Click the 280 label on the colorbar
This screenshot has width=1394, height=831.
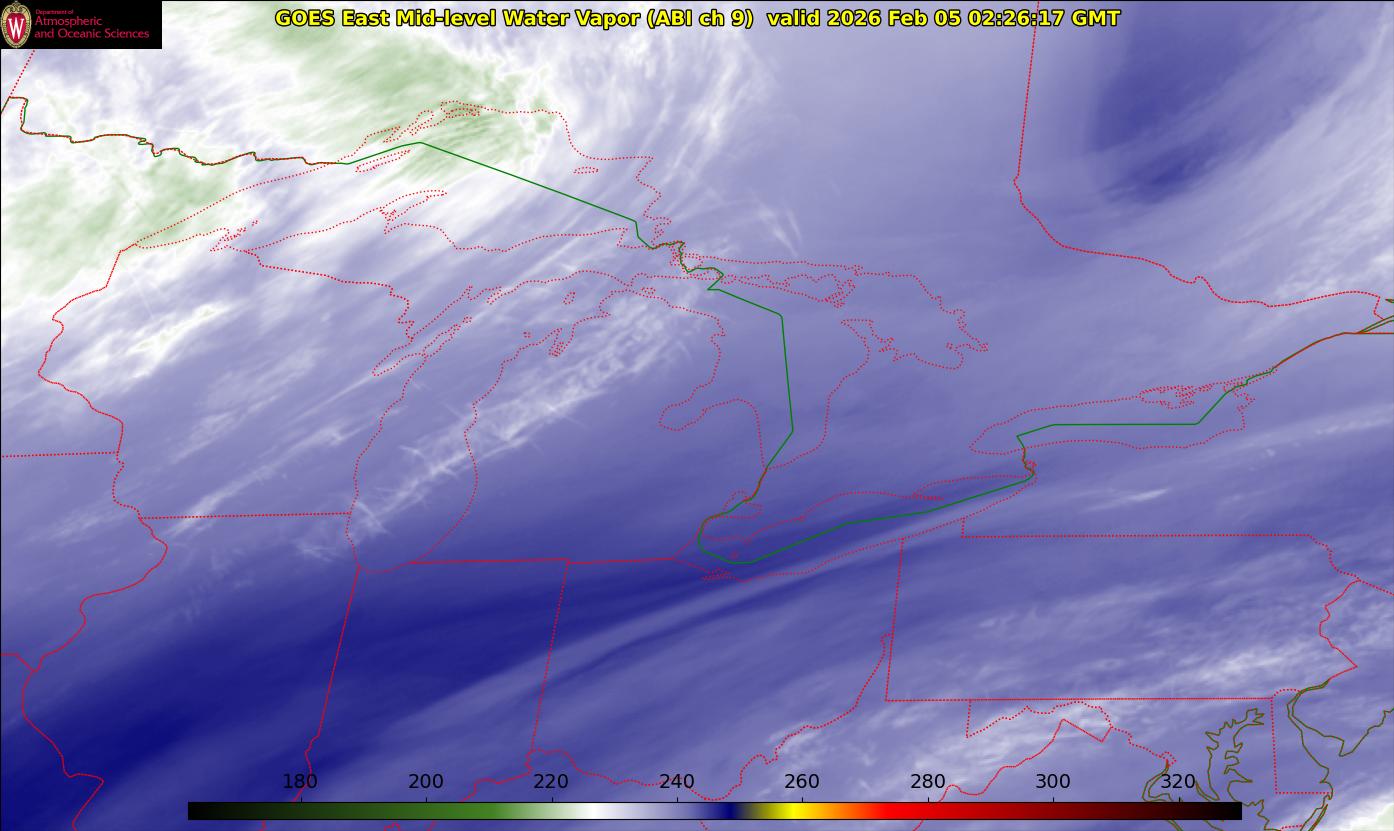[x=928, y=781]
